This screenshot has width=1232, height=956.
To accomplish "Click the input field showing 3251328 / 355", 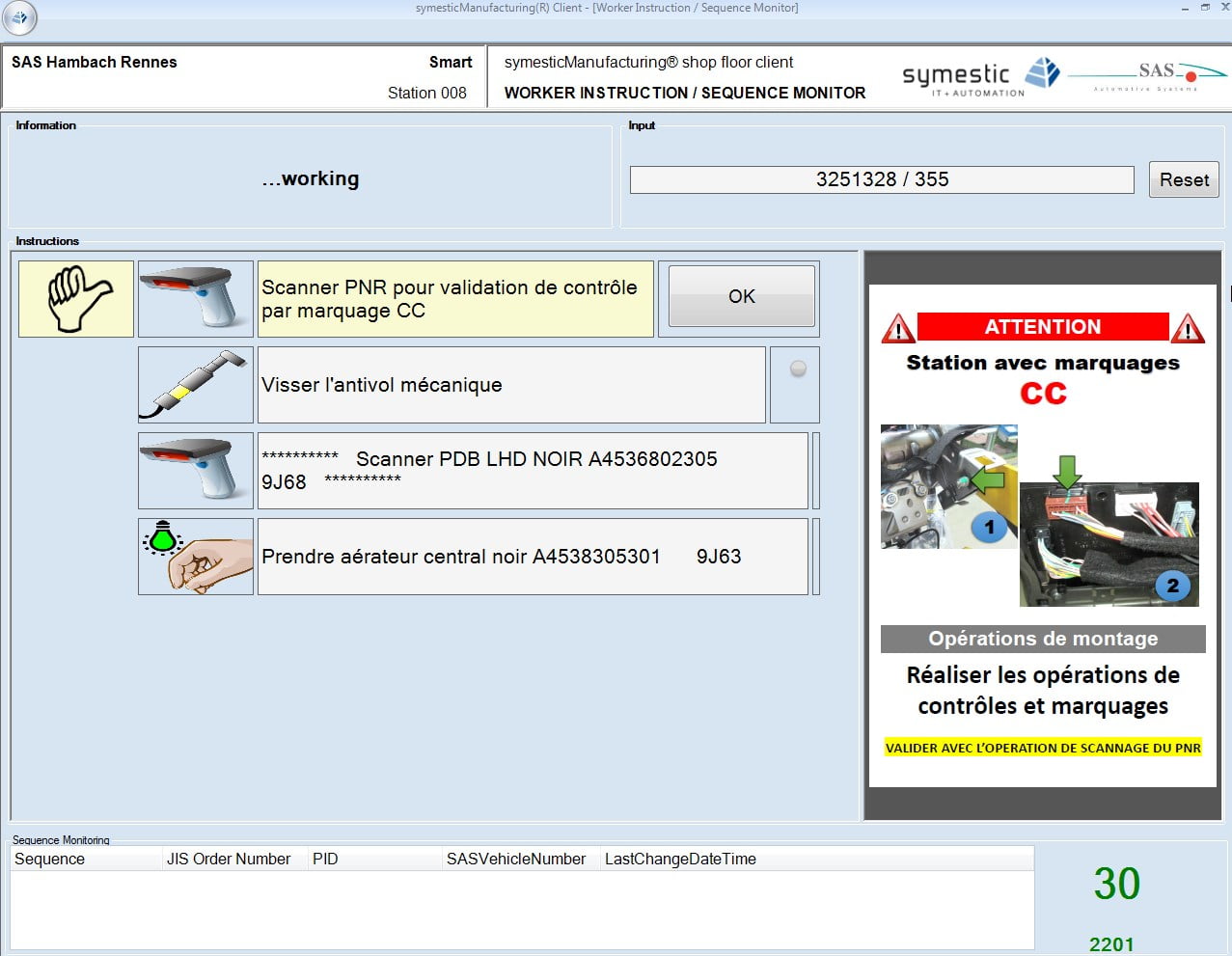I will tap(881, 179).
